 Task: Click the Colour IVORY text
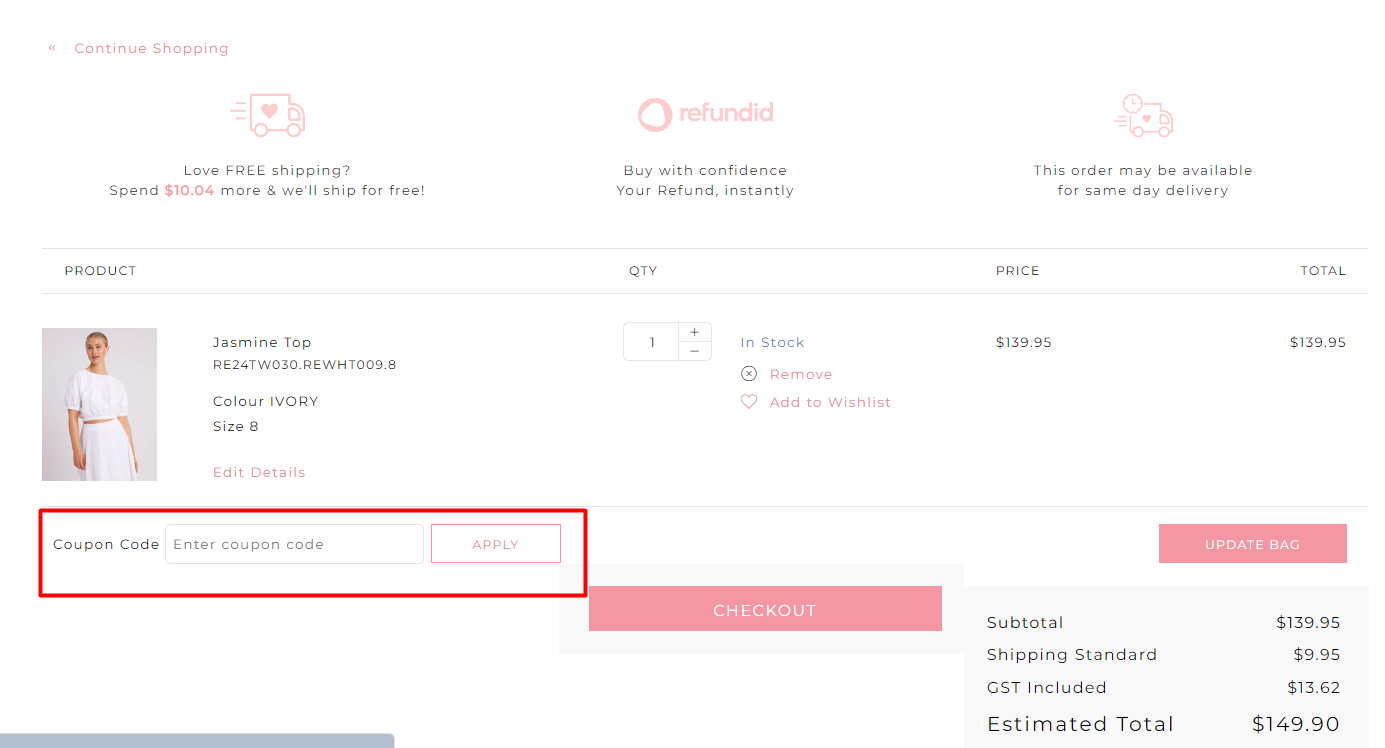(x=265, y=401)
